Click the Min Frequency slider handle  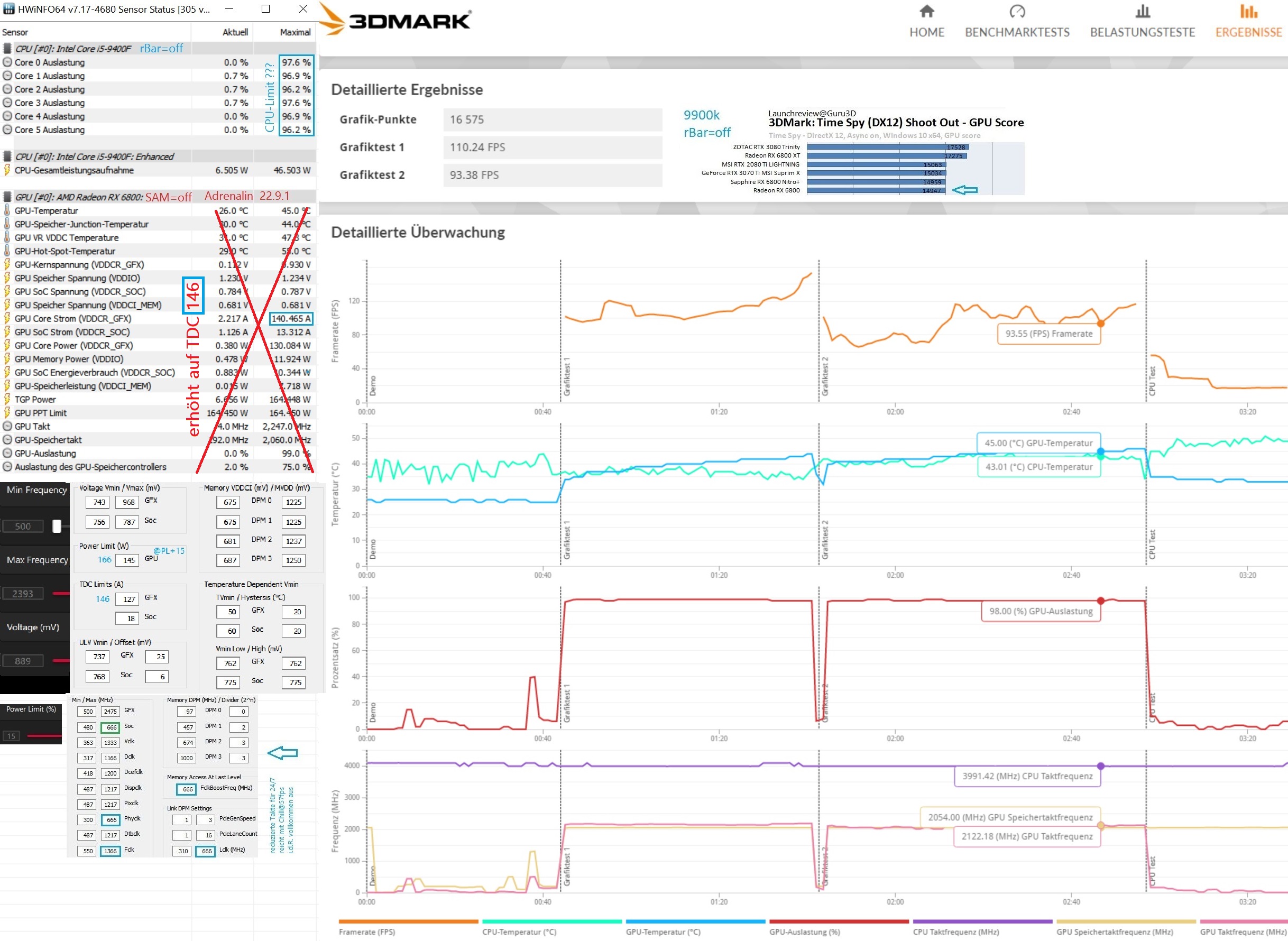click(x=57, y=527)
